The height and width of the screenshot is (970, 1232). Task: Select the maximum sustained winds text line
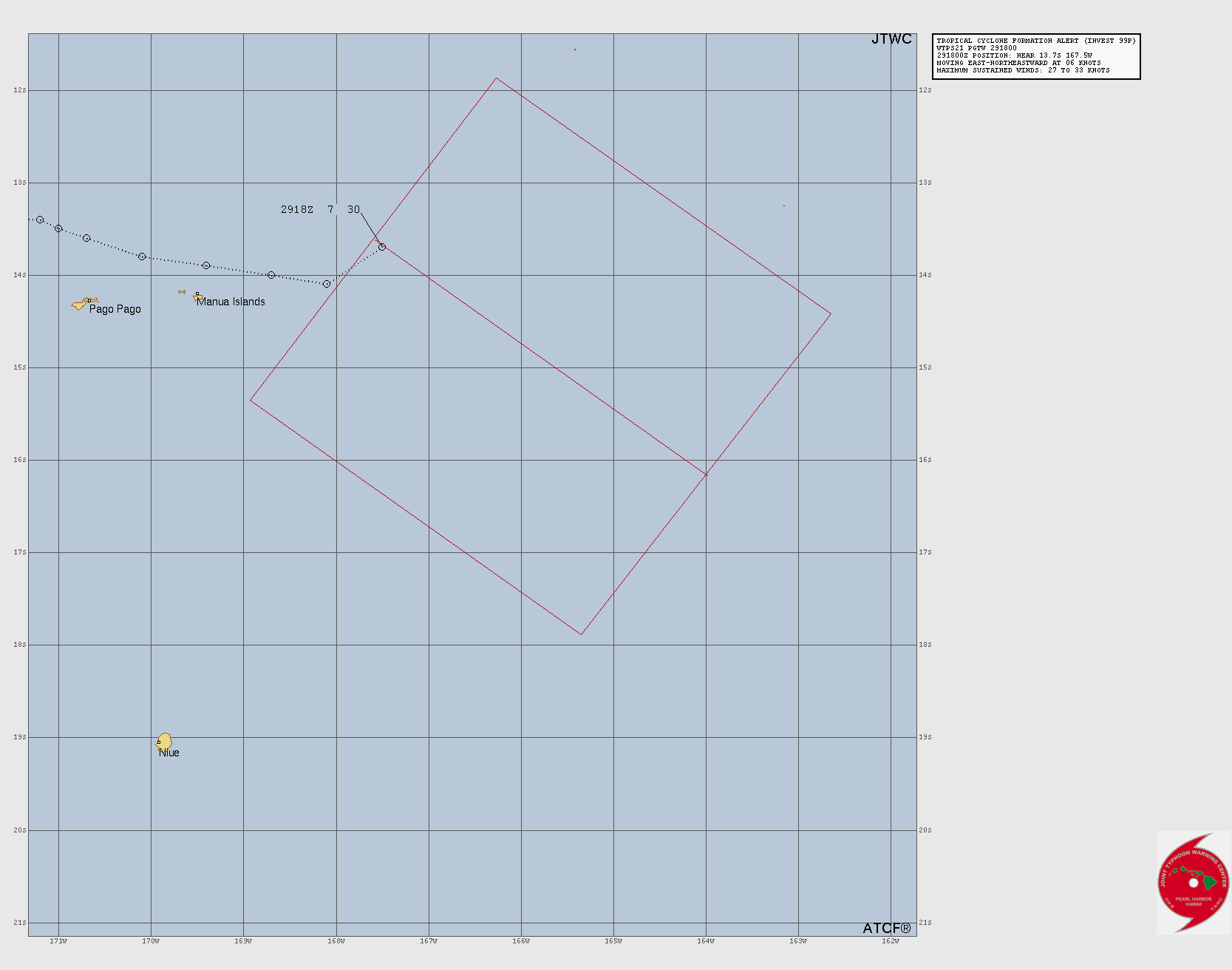pos(1023,70)
